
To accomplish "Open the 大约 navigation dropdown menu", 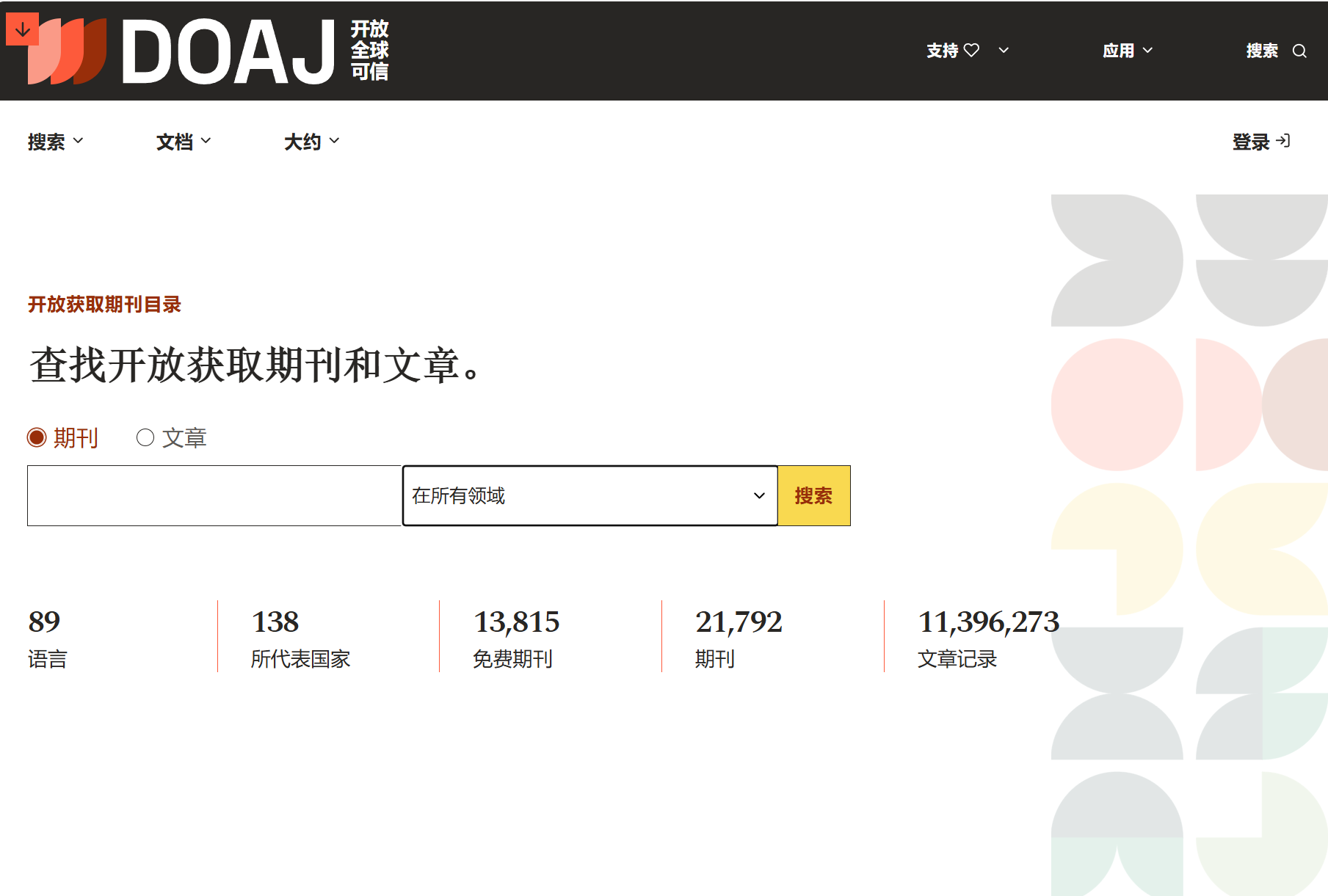I will 312,141.
